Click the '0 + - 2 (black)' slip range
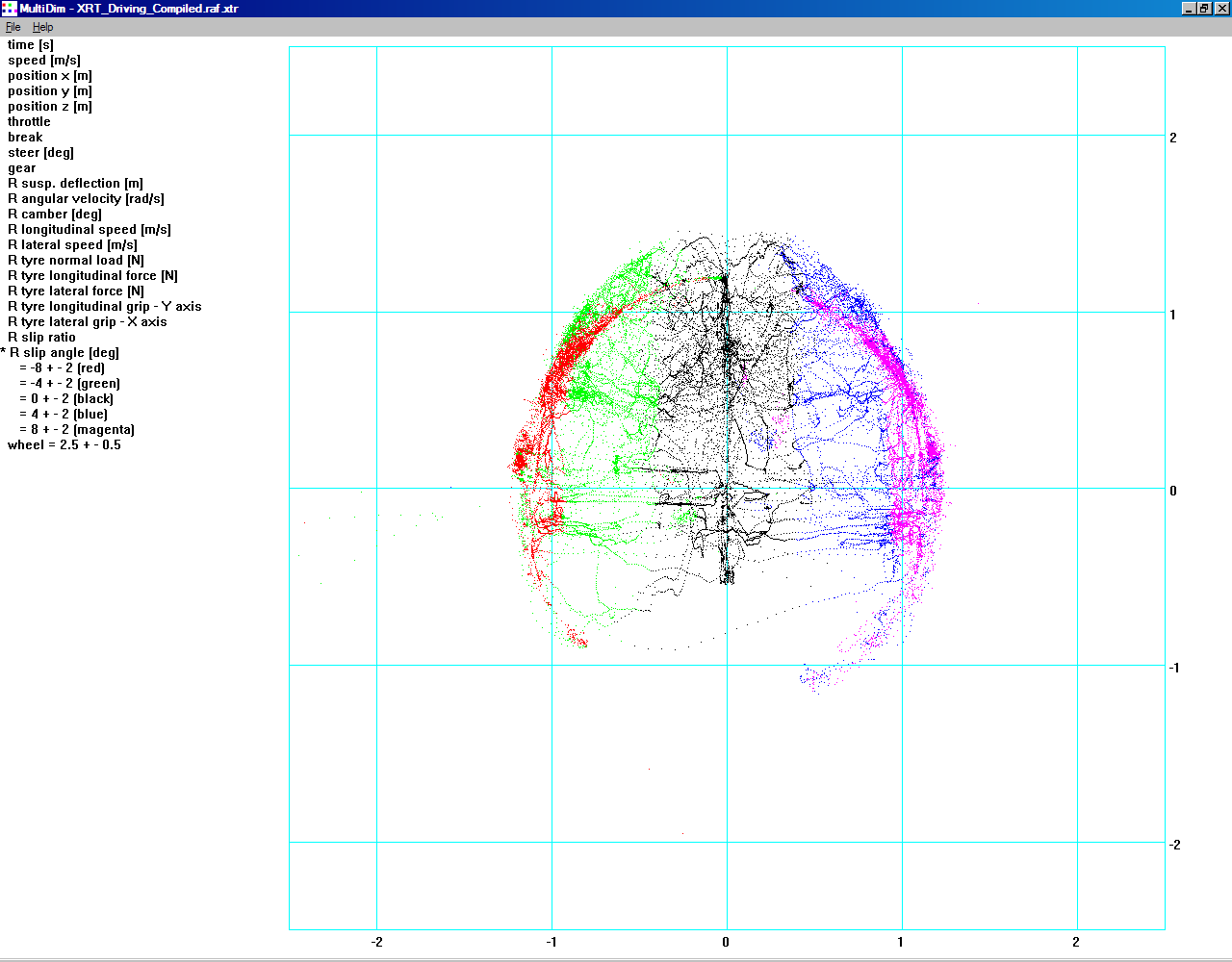The height and width of the screenshot is (962, 1232). tap(66, 399)
